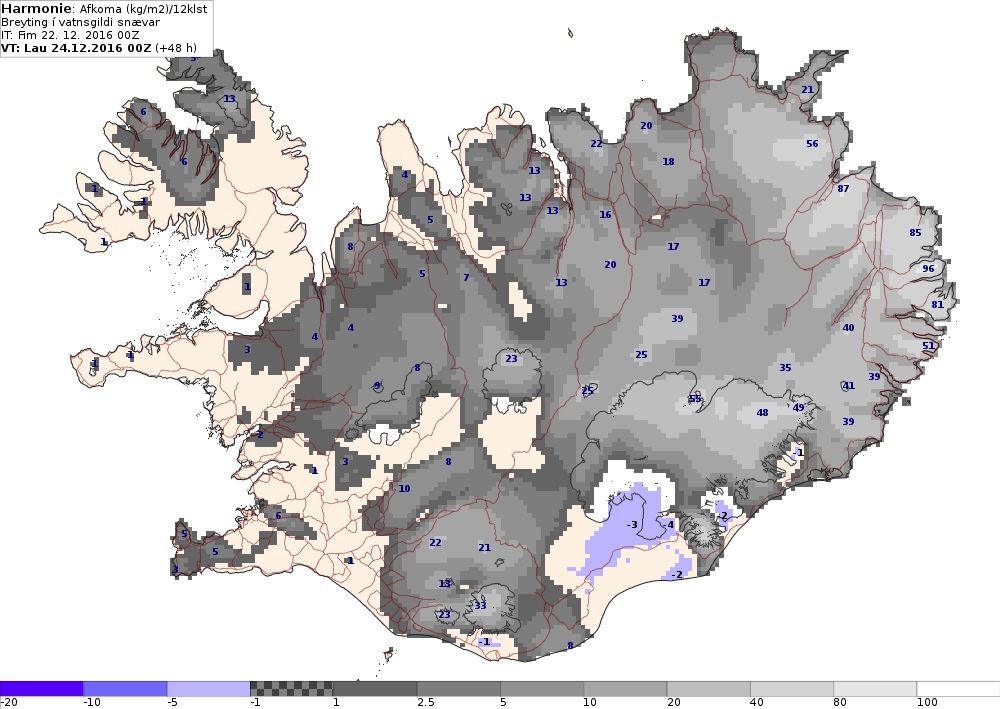Click the map value '33' in the south
Viewport: 1000px width, 709px height.
click(x=480, y=605)
